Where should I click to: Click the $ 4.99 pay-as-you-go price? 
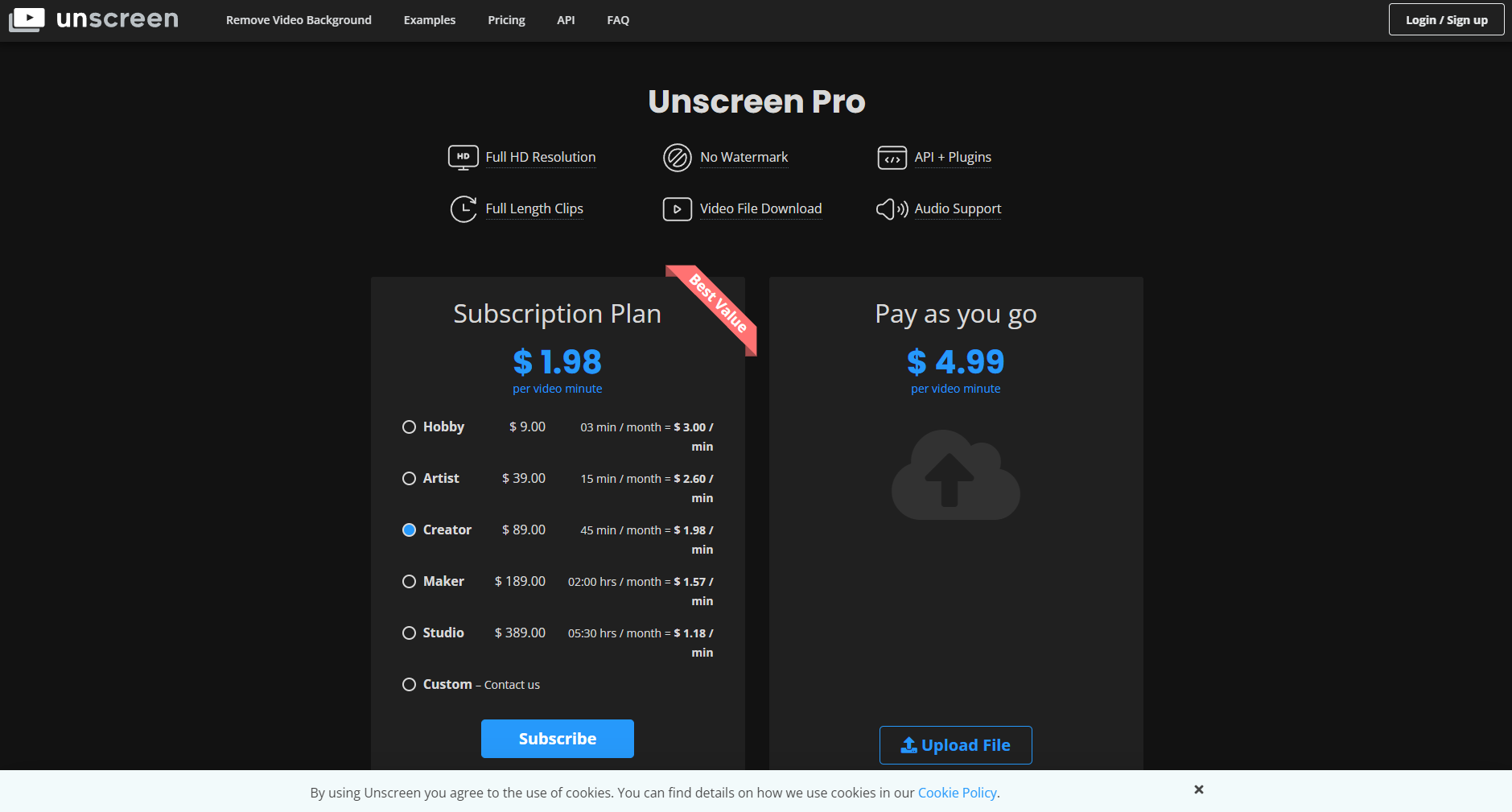[956, 362]
